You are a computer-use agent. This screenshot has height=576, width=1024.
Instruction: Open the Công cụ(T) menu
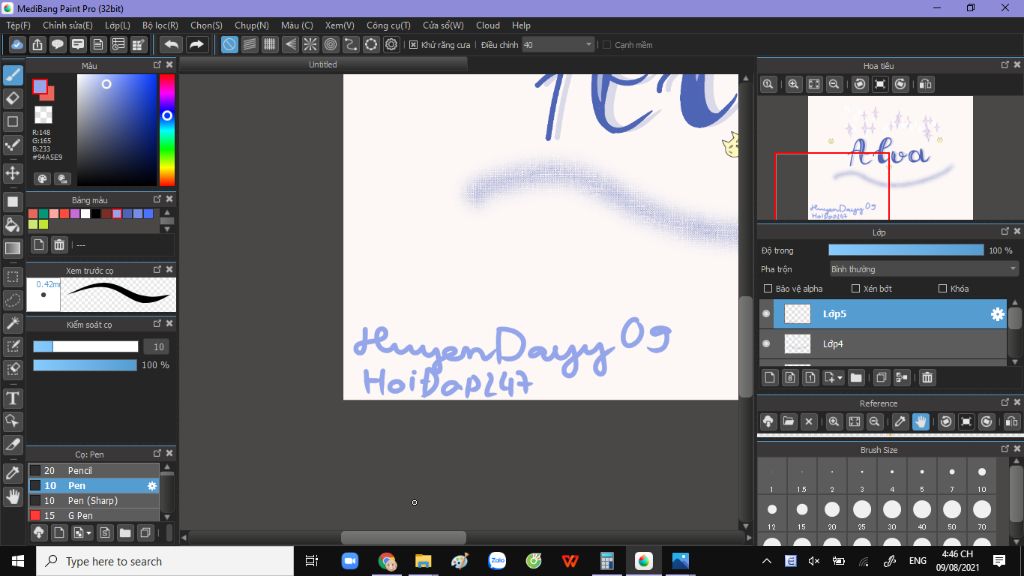coord(388,25)
